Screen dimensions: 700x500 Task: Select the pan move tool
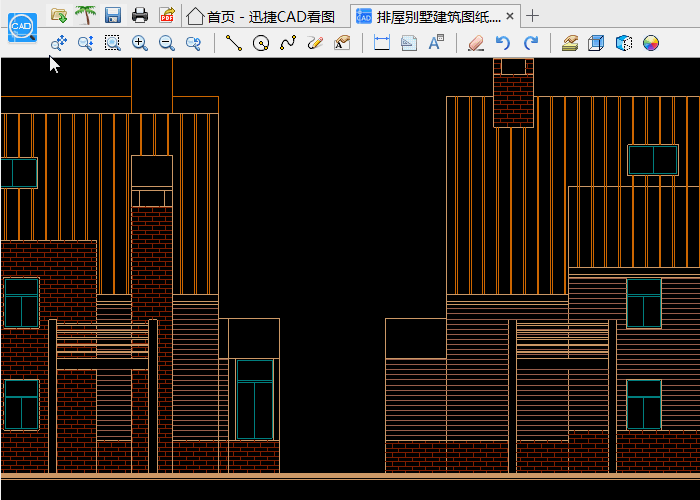[59, 43]
